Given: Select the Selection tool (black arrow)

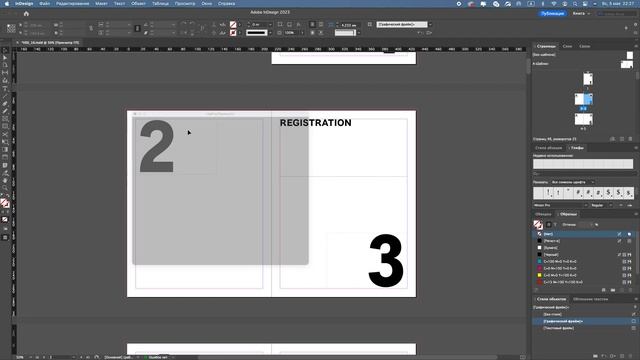Looking at the screenshot, I should [5, 50].
